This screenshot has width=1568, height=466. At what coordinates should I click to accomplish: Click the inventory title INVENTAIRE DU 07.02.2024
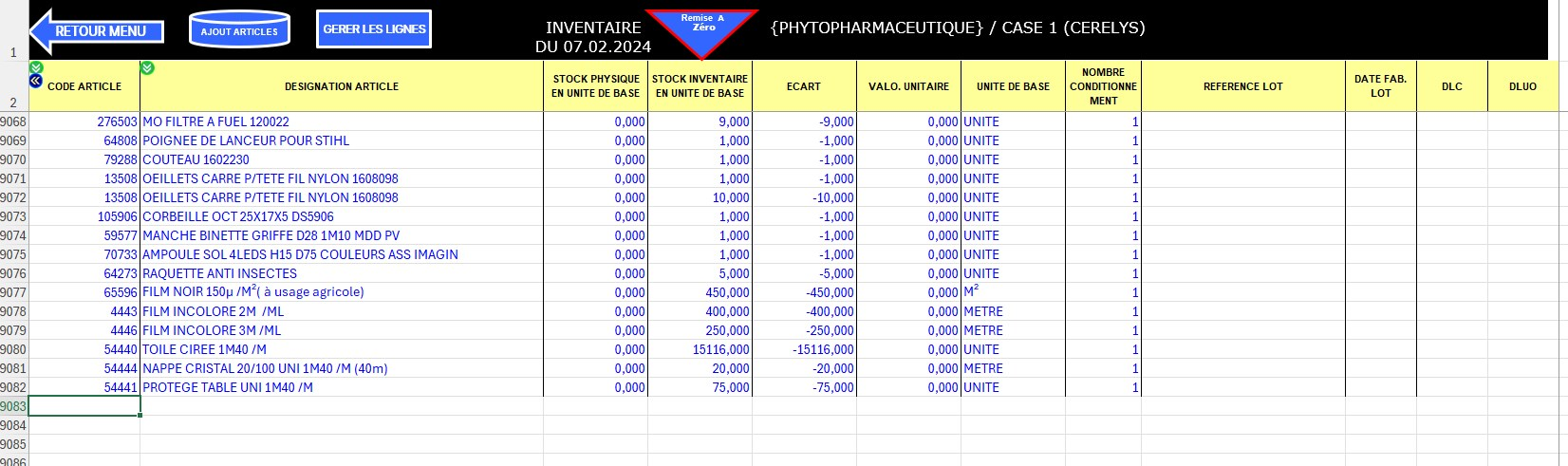click(x=593, y=37)
